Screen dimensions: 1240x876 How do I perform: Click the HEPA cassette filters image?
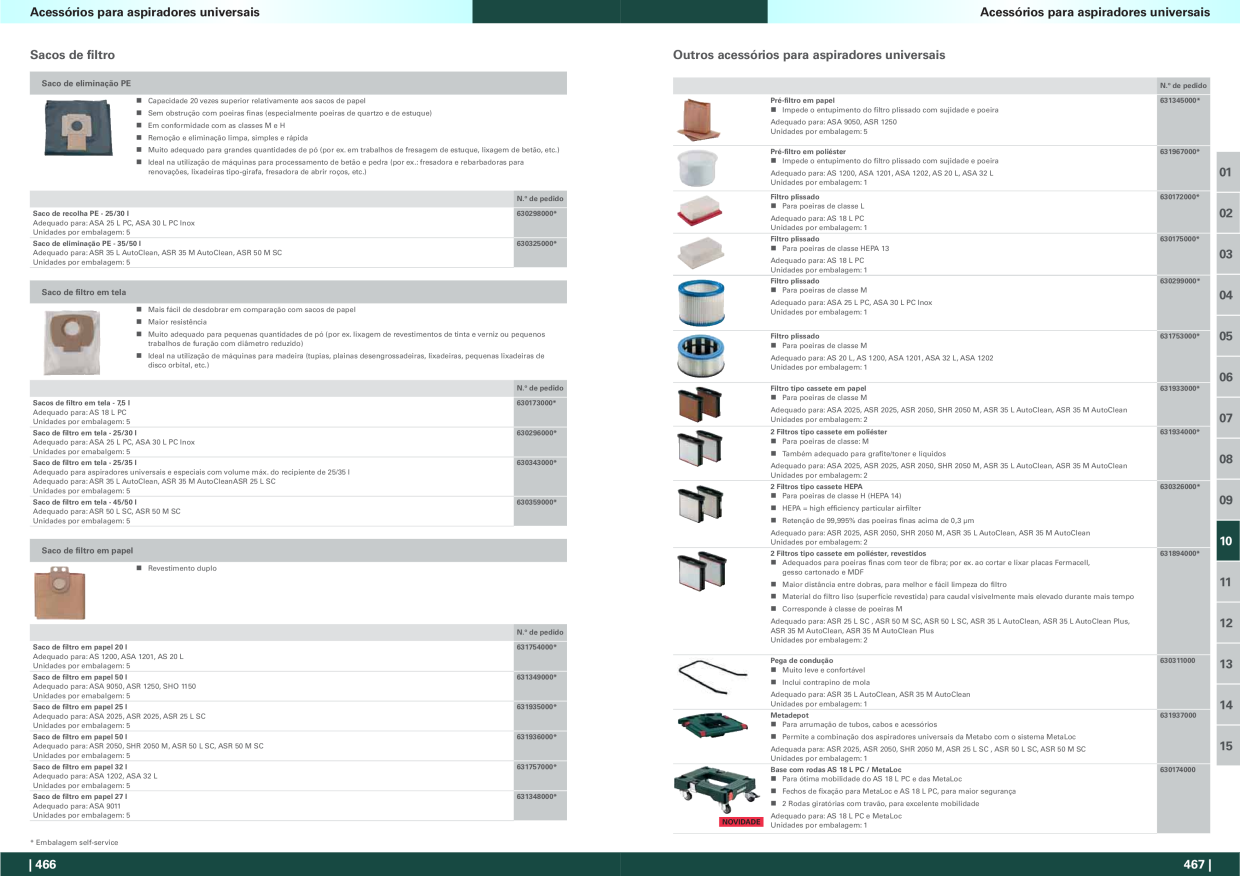coord(699,503)
